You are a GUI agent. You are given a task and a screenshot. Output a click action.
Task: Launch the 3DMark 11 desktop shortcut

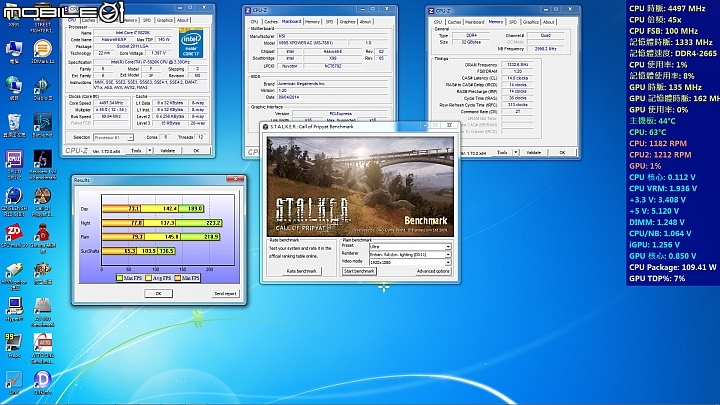pyautogui.click(x=42, y=50)
